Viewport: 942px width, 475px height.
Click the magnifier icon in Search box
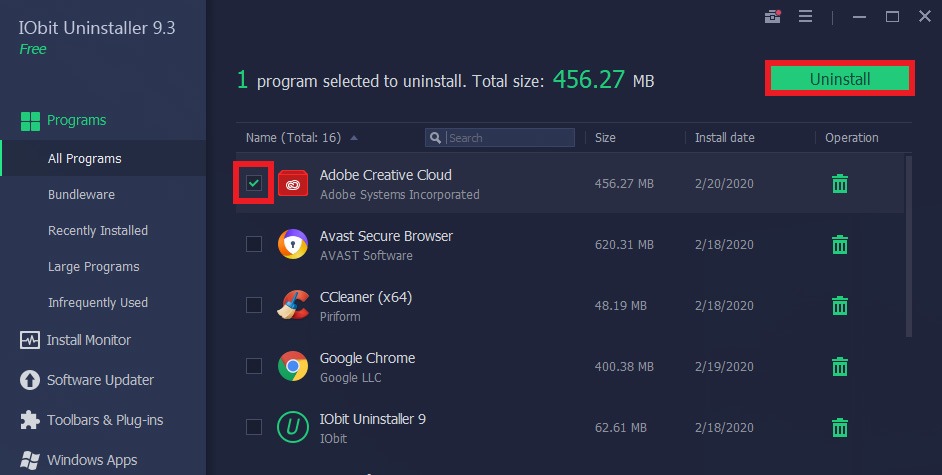pos(436,138)
